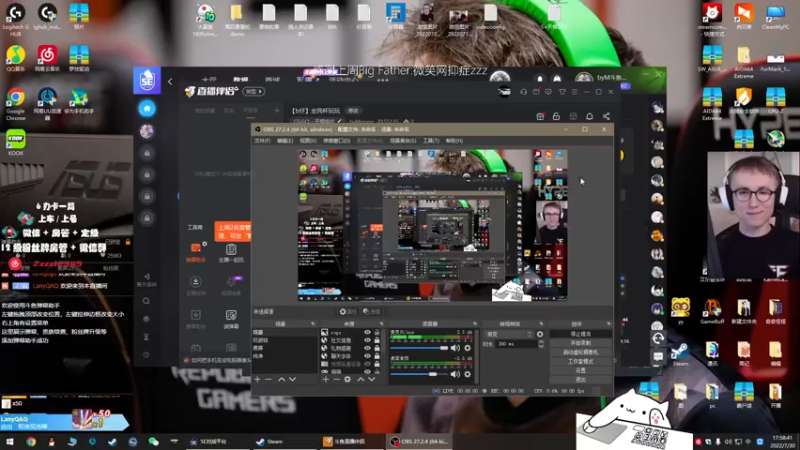
Task: Remove selected source with minus icon
Action: coord(336,379)
